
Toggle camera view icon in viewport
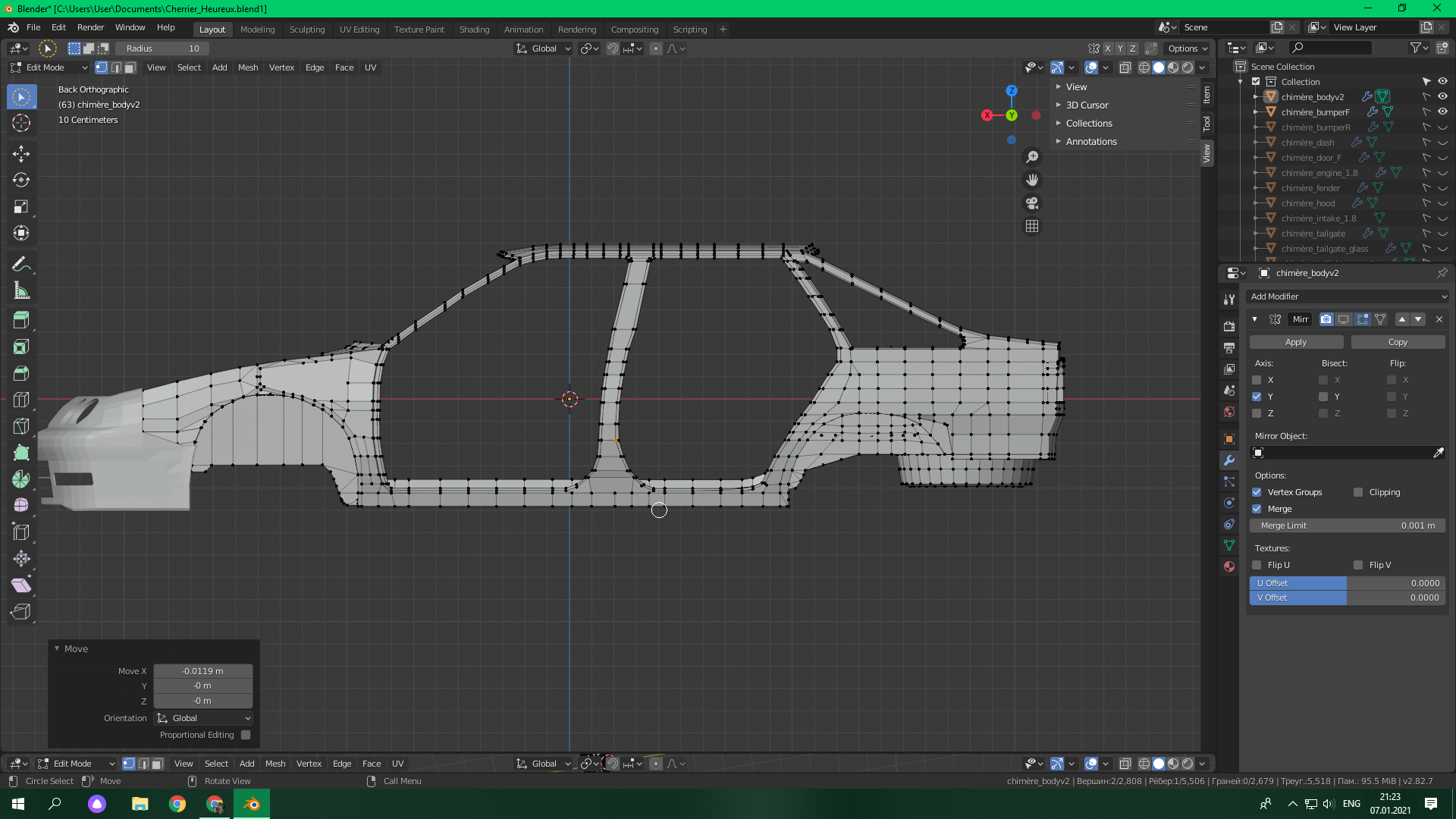[x=1032, y=203]
